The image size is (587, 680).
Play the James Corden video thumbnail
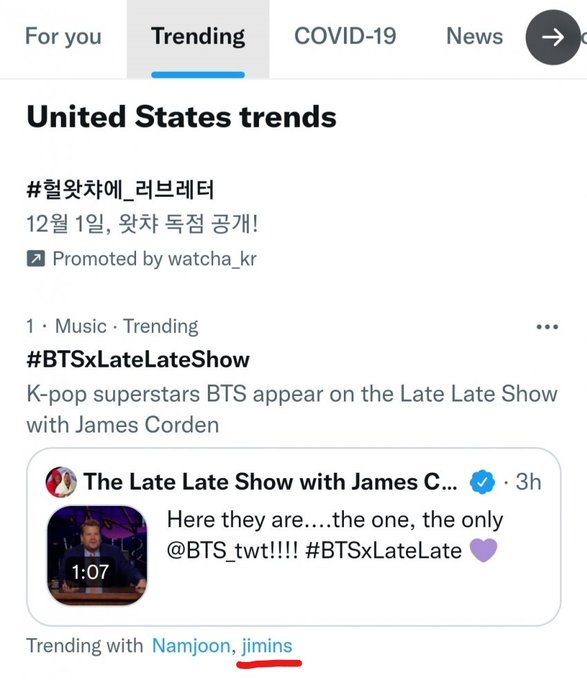[97, 556]
